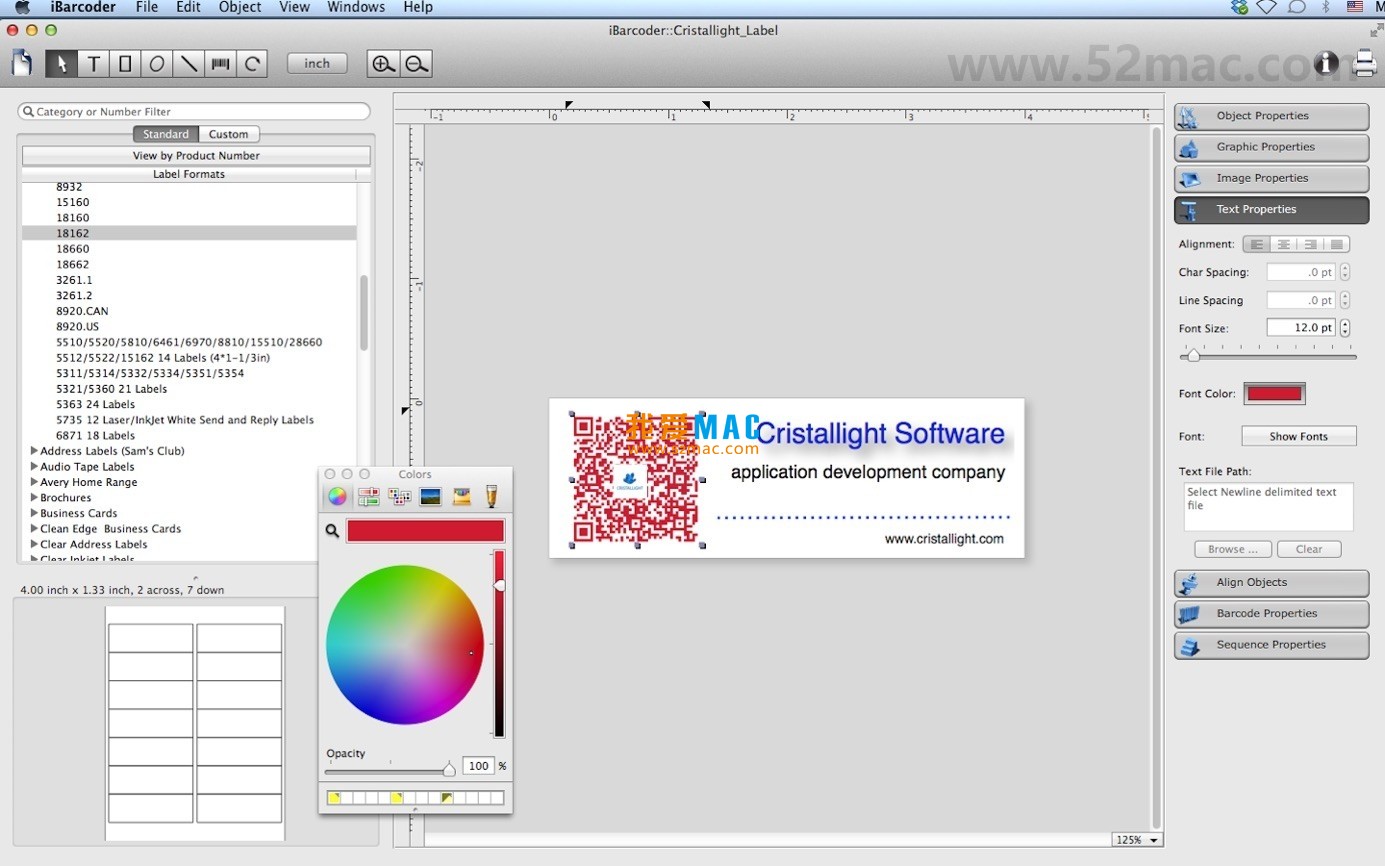The width and height of the screenshot is (1385, 866).
Task: Open Sequence Properties panel
Action: pos(1271,645)
